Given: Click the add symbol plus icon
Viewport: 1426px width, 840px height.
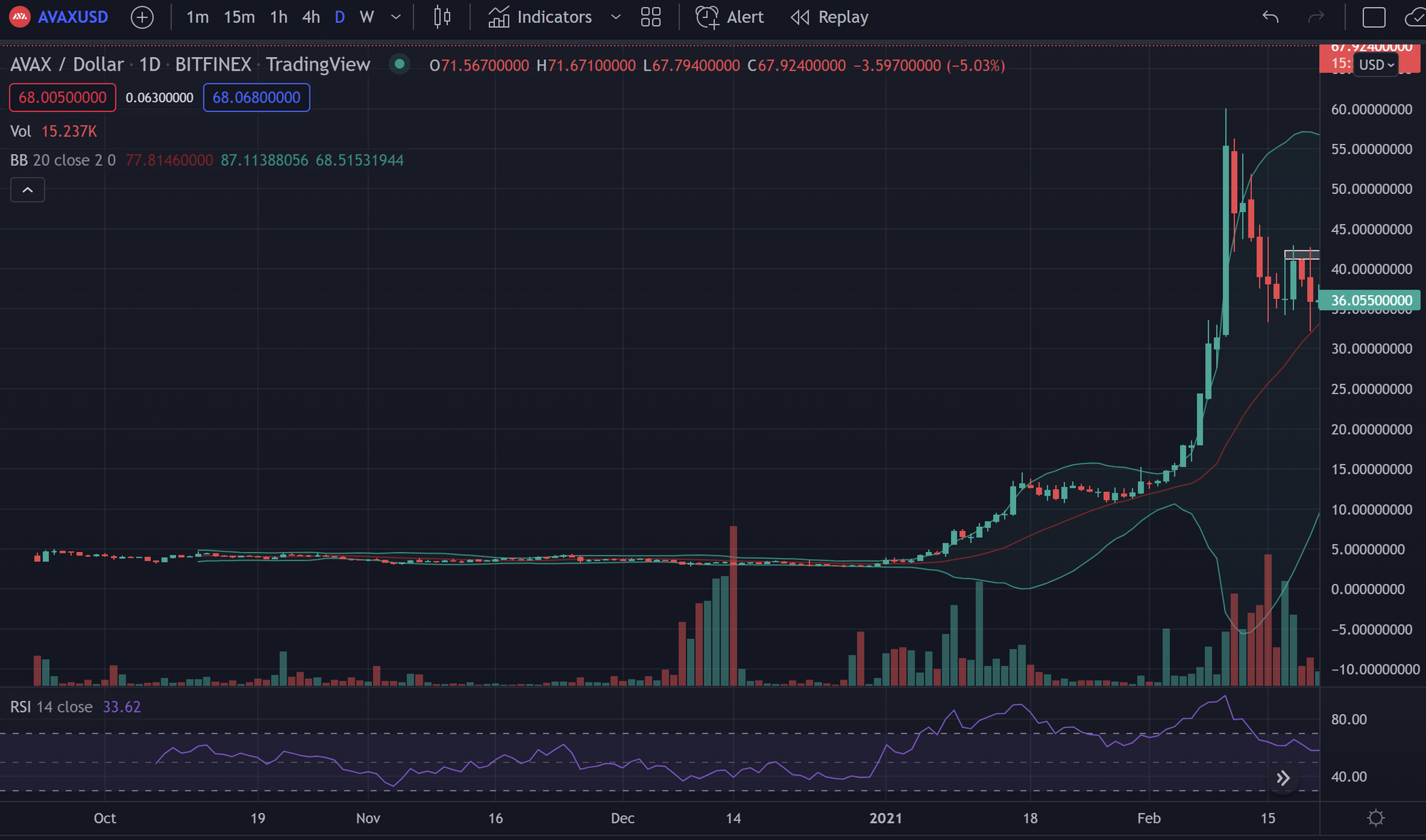Looking at the screenshot, I should (142, 17).
